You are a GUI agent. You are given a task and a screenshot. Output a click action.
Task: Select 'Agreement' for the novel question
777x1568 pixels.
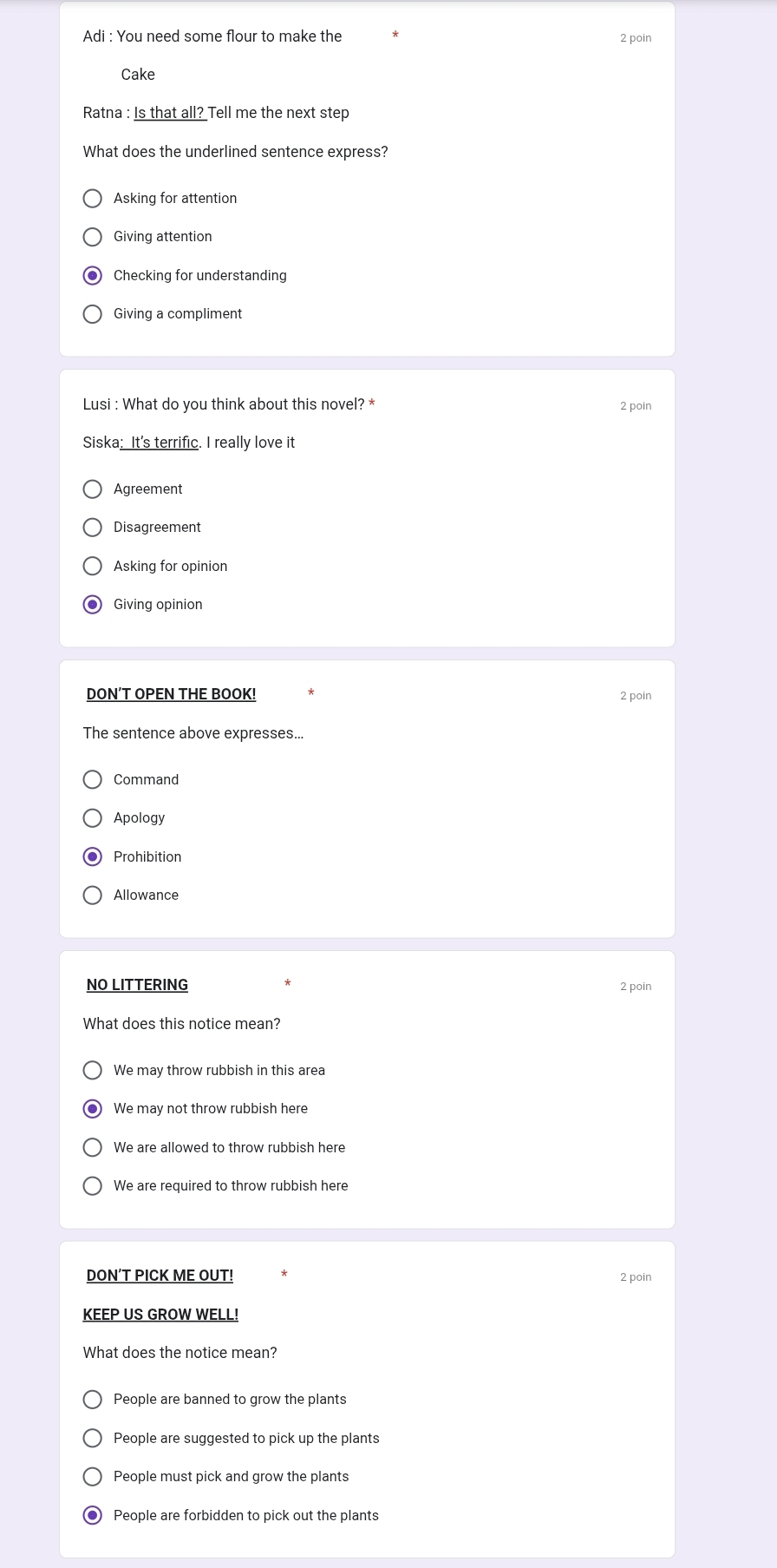pos(93,489)
